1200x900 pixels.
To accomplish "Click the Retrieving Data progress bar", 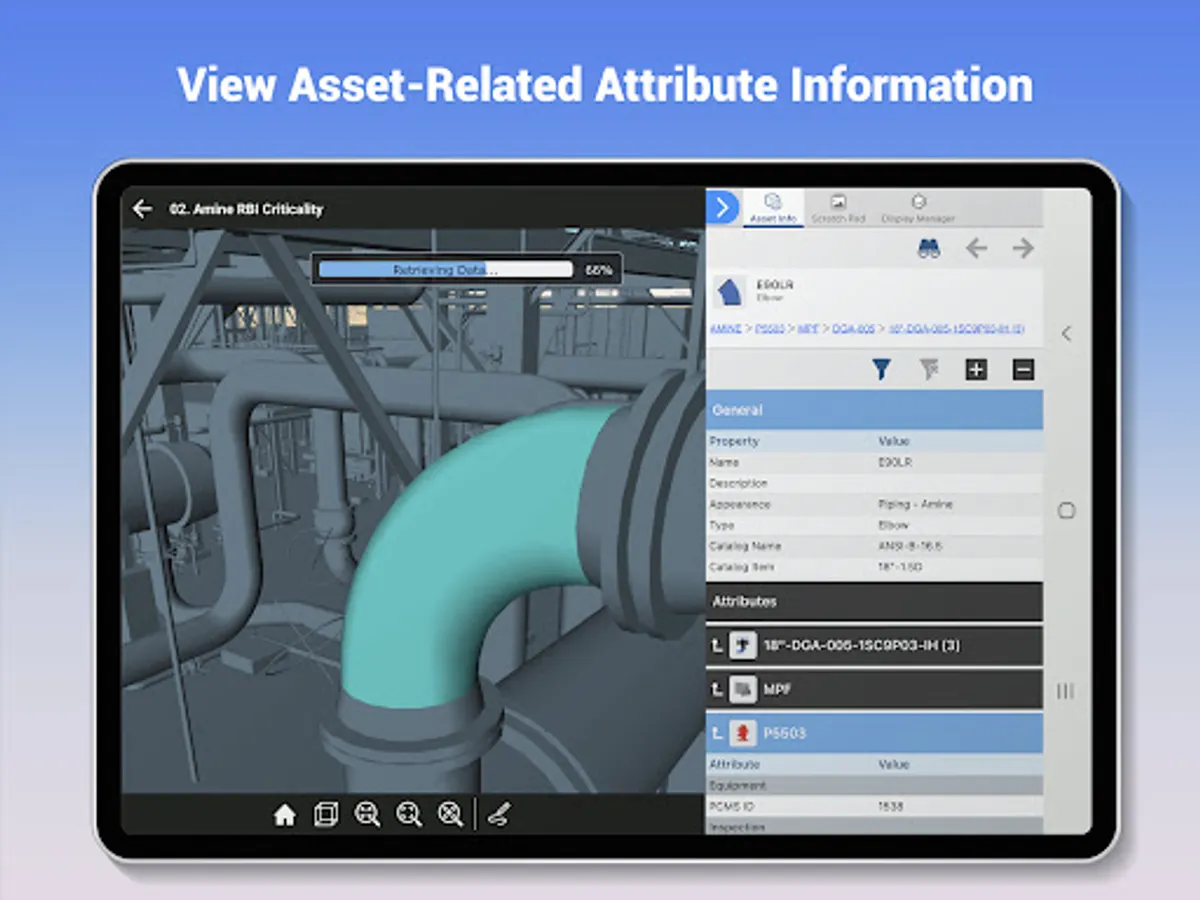I will (x=444, y=270).
